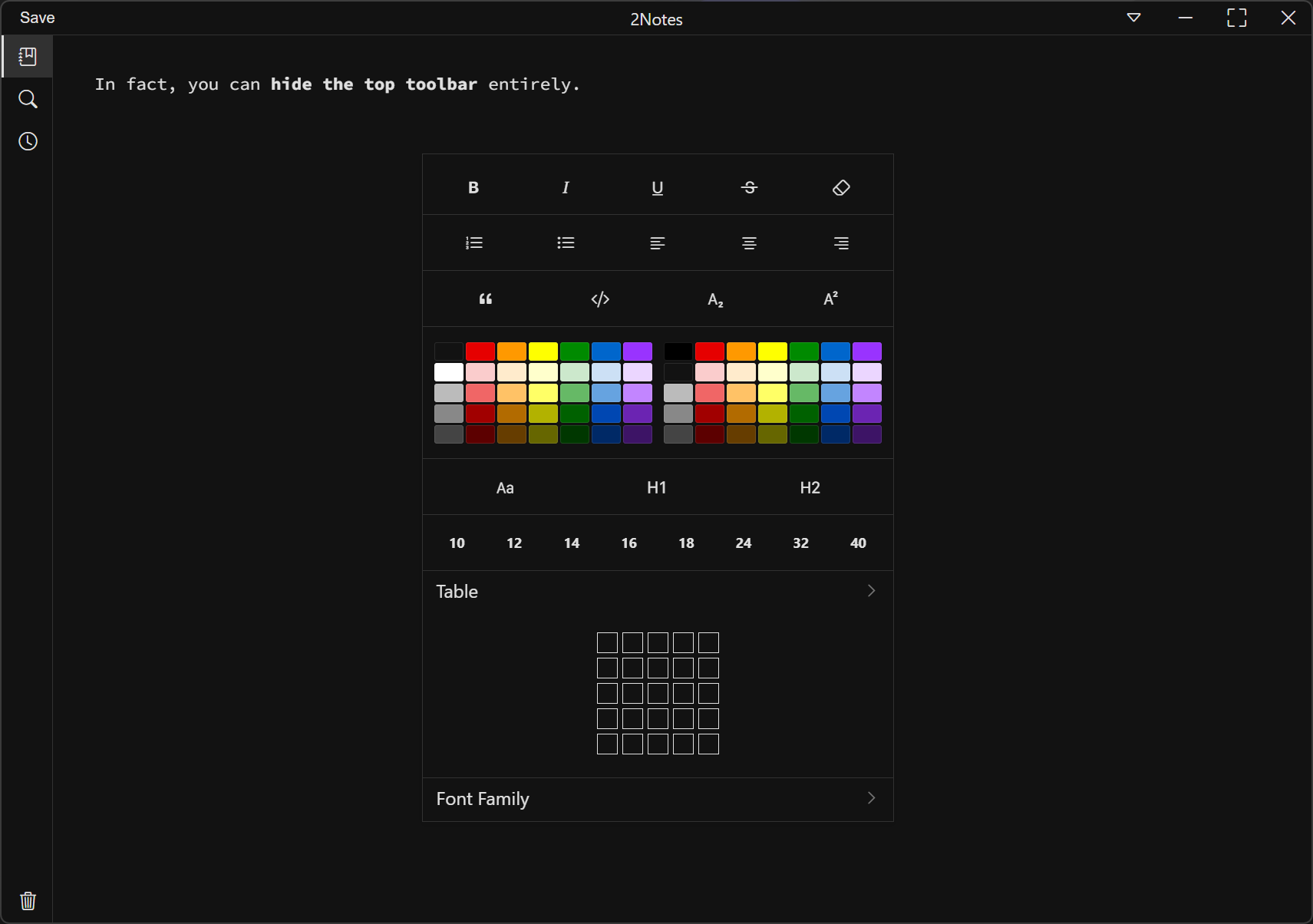Click the eraser clear formatting icon
The height and width of the screenshot is (924, 1313).
tap(841, 187)
